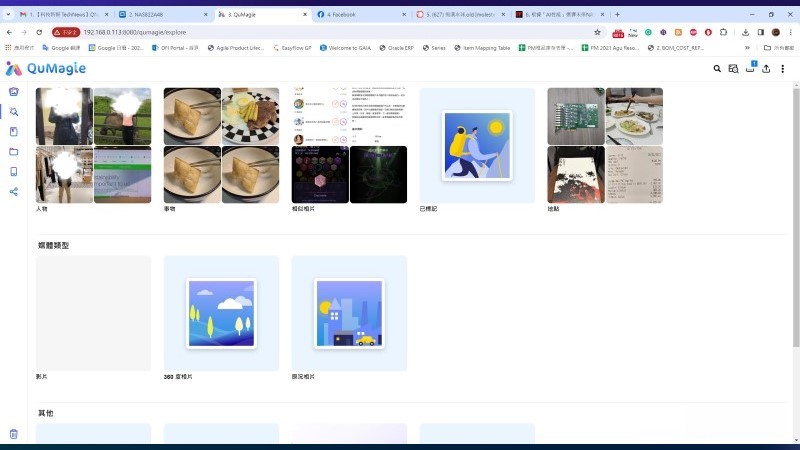Open the trash can icon in sidebar

coord(14,434)
